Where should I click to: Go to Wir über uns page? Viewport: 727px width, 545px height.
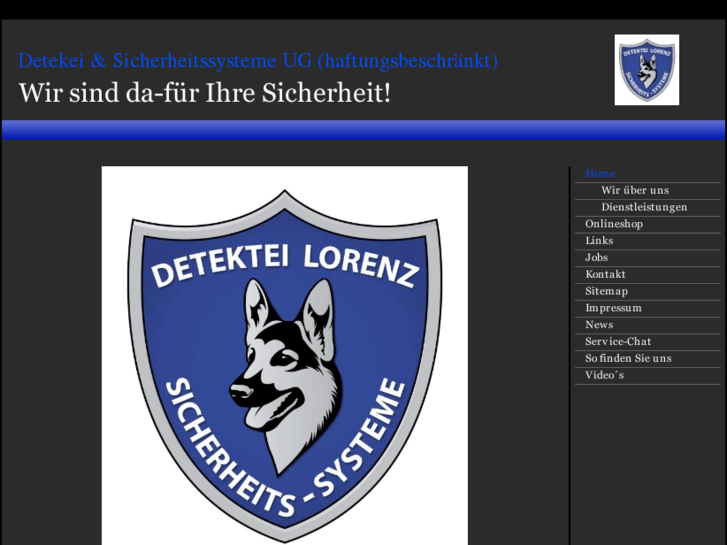point(635,190)
